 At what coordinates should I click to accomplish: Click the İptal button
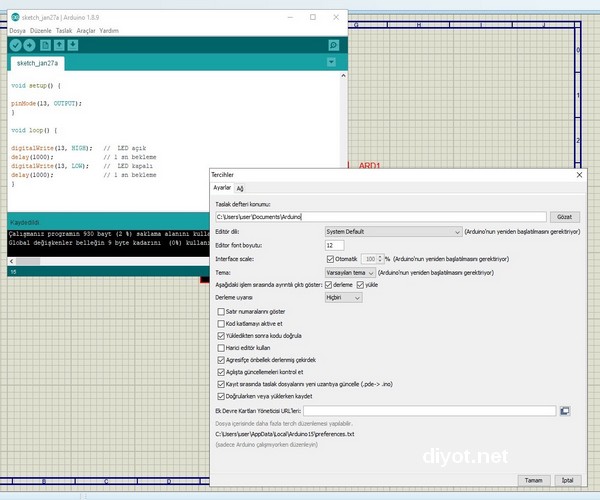568,480
